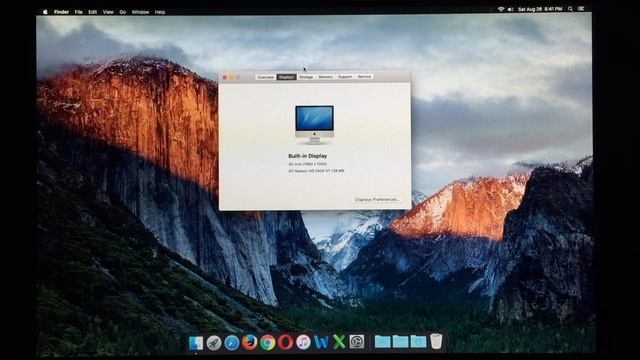This screenshot has height=360, width=640.
Task: Switch to the Storage tab
Action: pos(306,77)
